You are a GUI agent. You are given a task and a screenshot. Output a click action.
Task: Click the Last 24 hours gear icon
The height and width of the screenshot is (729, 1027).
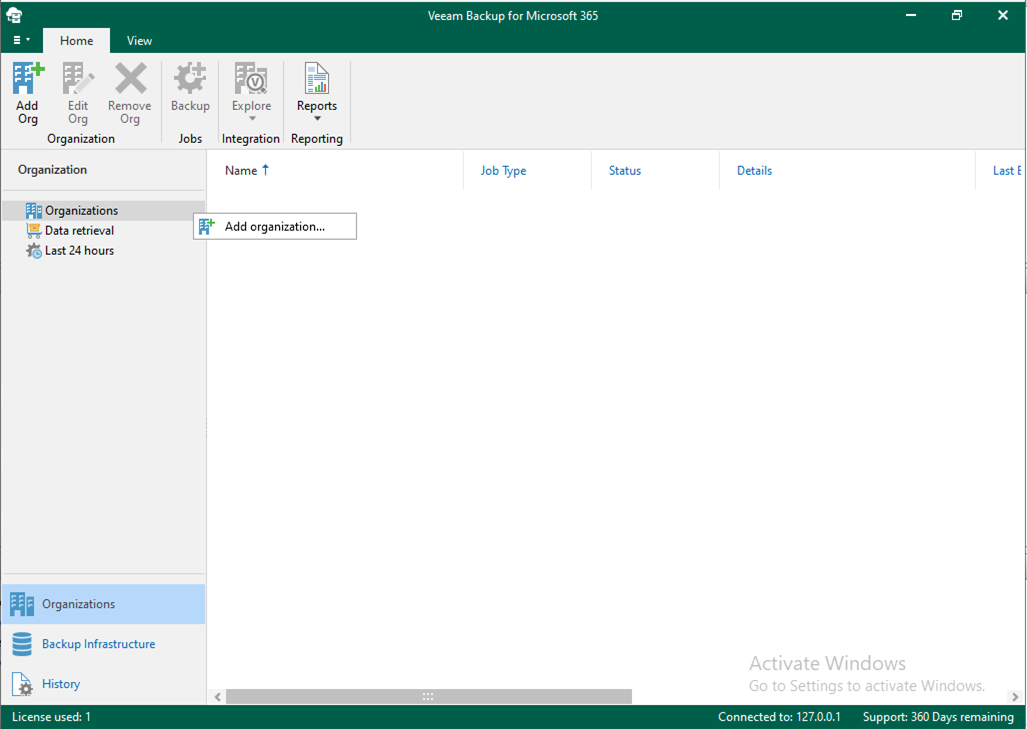coord(33,251)
